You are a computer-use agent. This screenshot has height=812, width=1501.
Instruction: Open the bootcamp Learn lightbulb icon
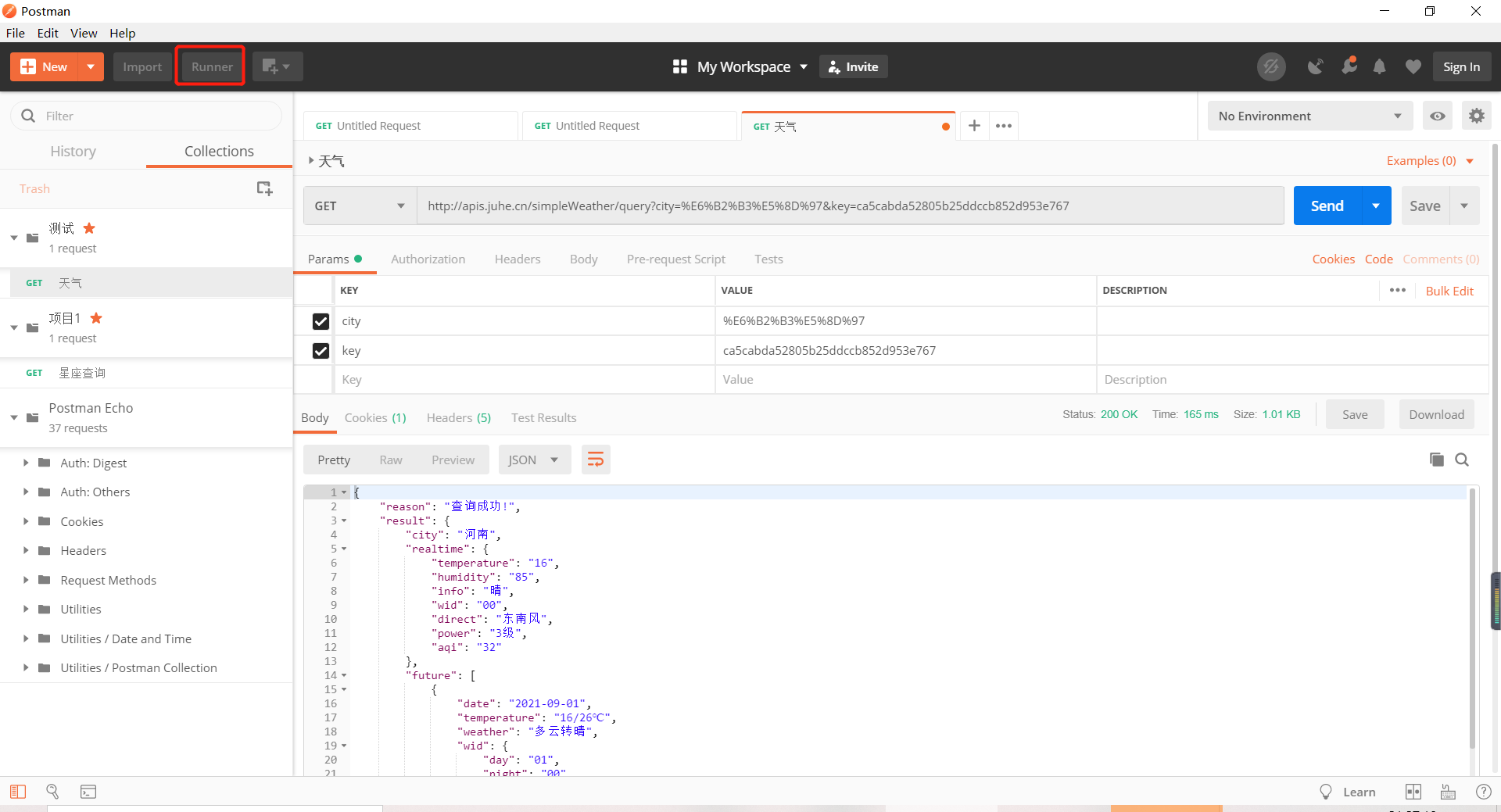coord(1326,792)
